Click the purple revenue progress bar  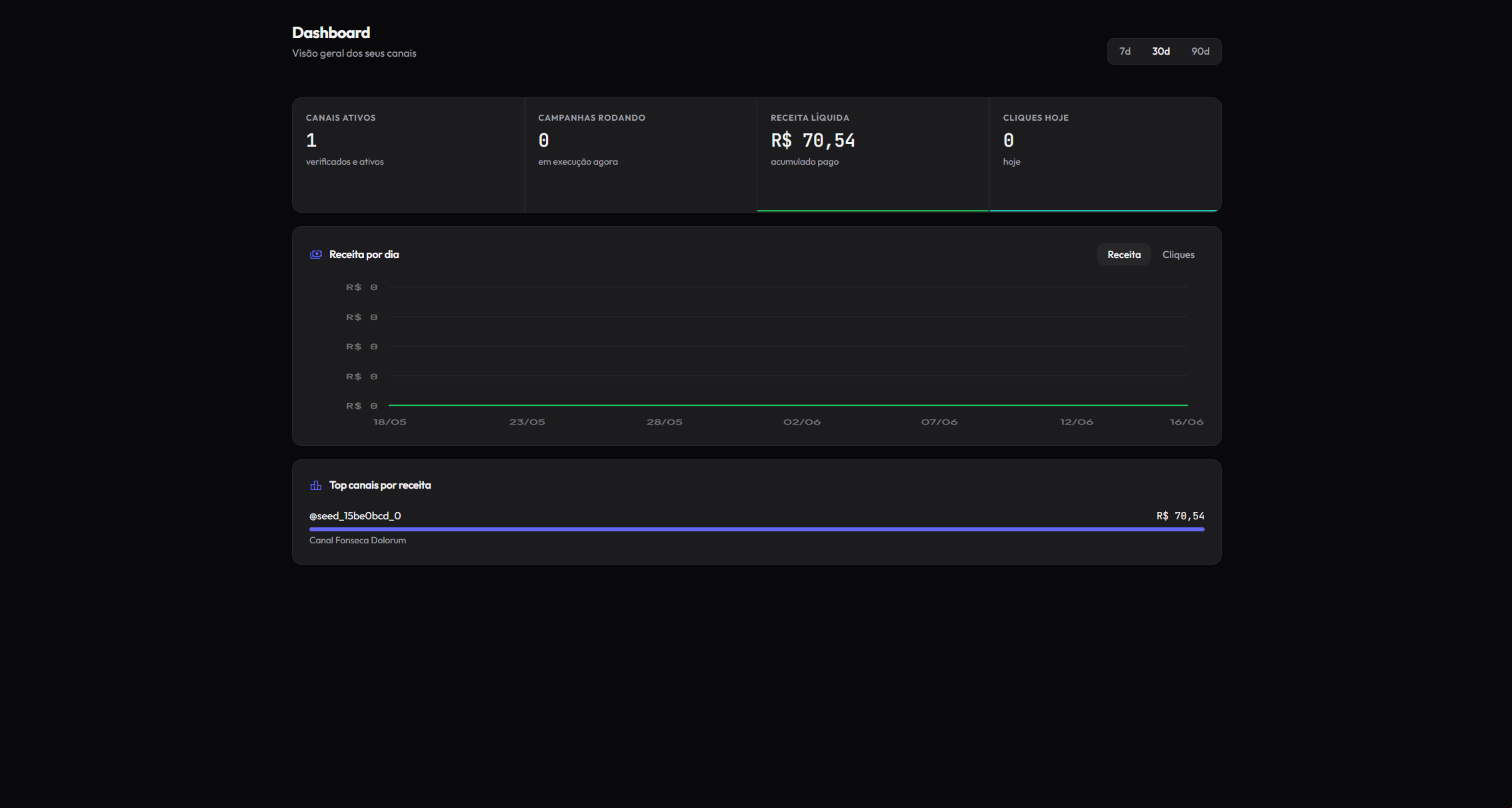click(x=757, y=529)
